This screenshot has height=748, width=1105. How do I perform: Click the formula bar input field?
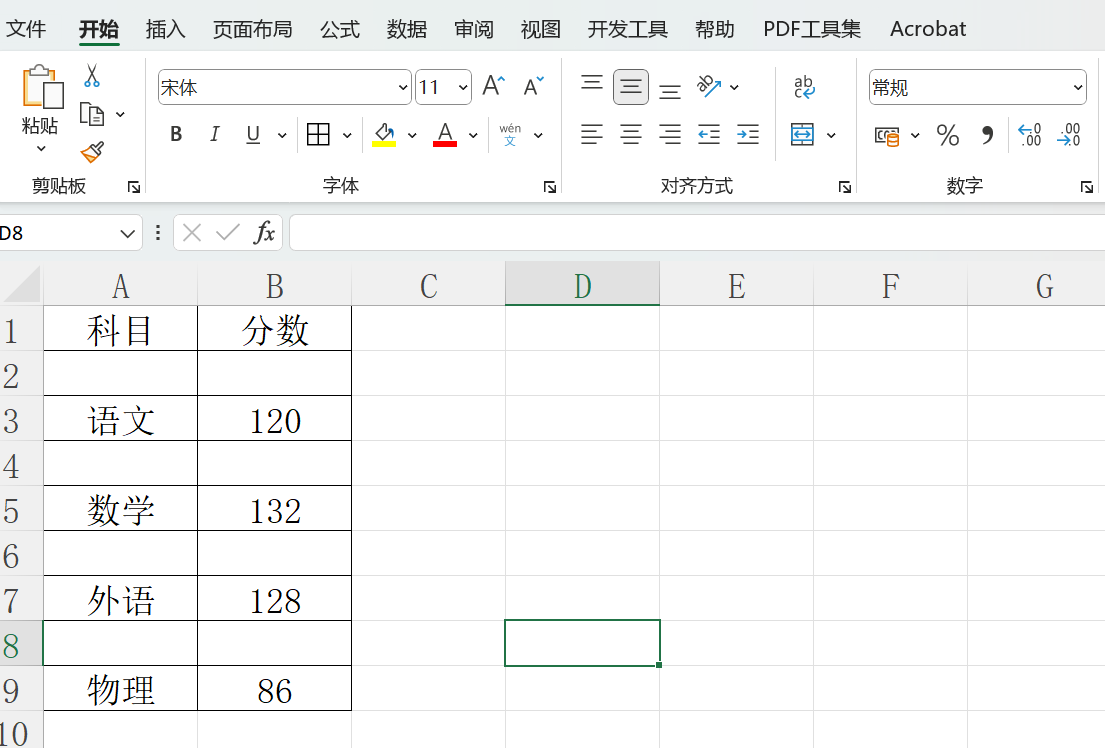tap(697, 233)
